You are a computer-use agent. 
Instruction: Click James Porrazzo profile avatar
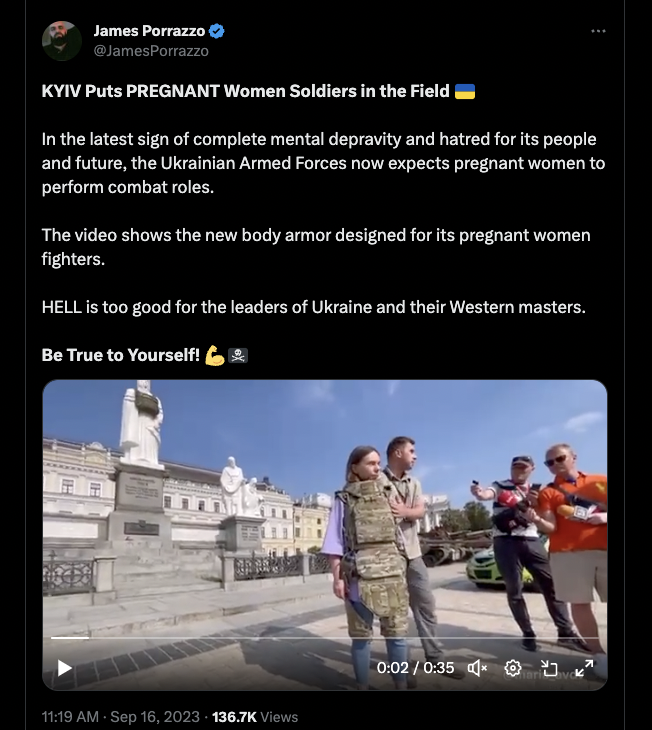[x=62, y=41]
